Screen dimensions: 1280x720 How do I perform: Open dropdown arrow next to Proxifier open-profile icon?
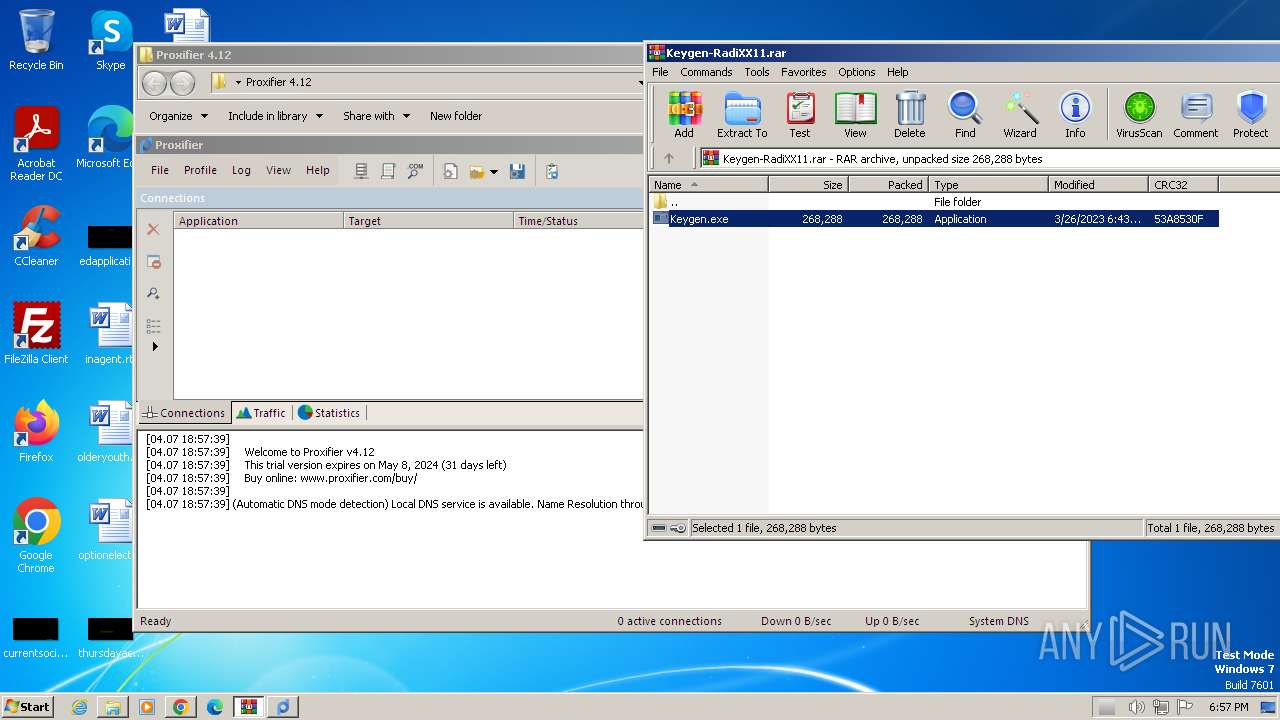click(x=494, y=172)
